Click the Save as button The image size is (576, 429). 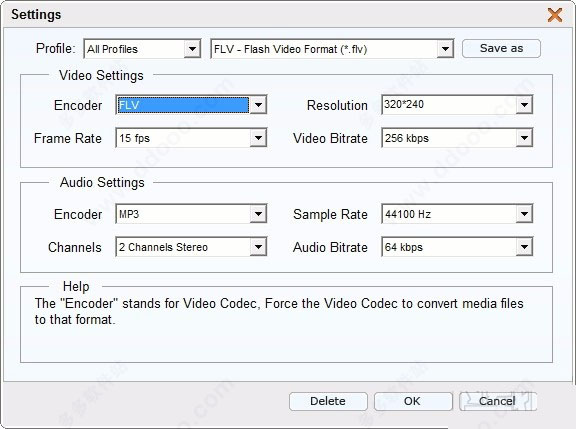pos(501,48)
